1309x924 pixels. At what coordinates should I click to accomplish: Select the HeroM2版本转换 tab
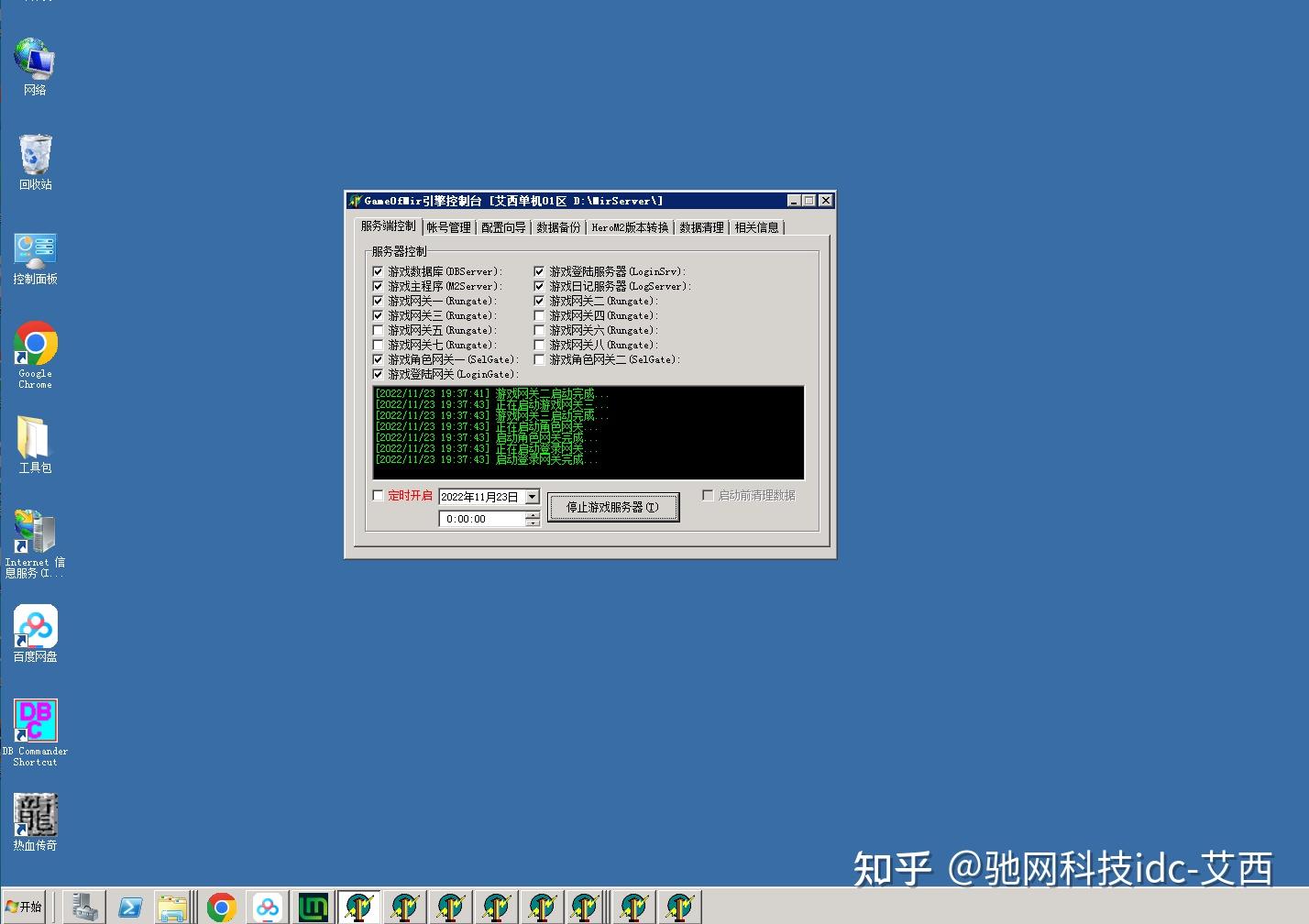630,227
